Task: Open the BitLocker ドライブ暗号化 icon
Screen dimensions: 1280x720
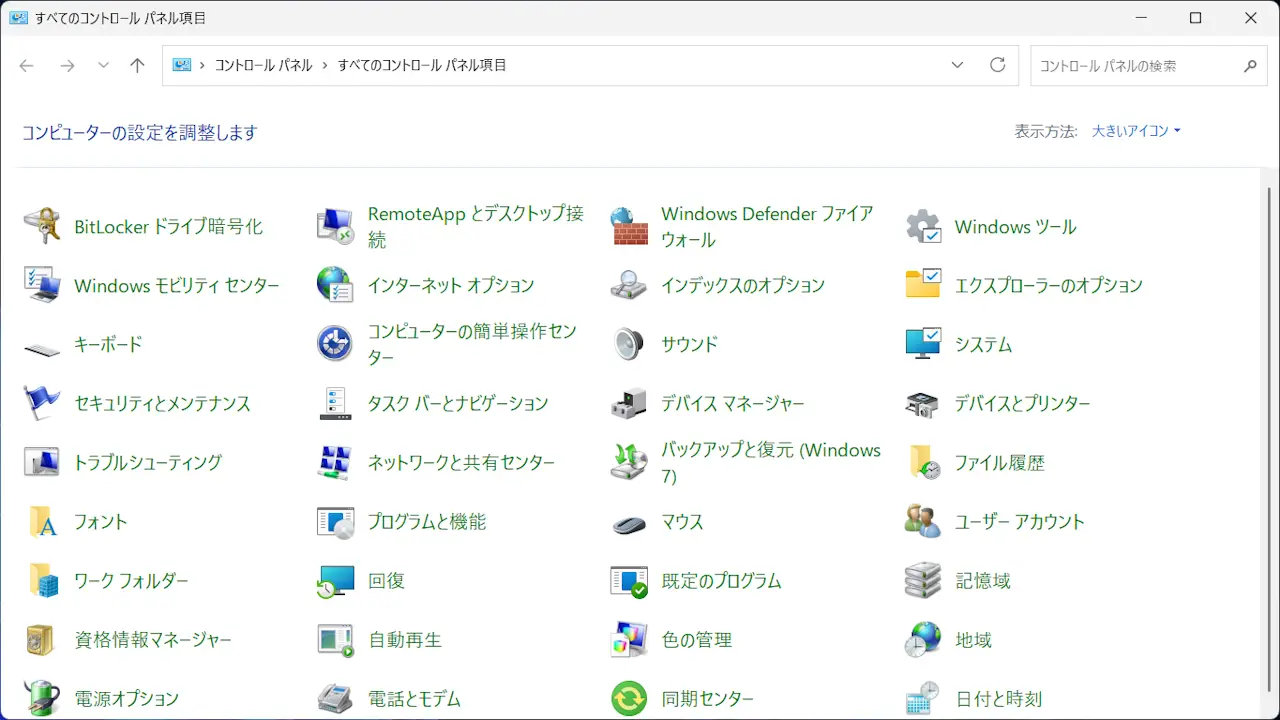Action: tap(42, 227)
